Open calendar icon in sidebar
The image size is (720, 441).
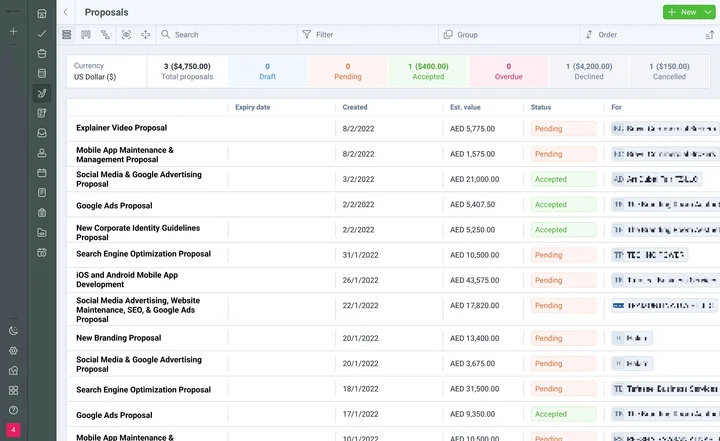point(41,173)
